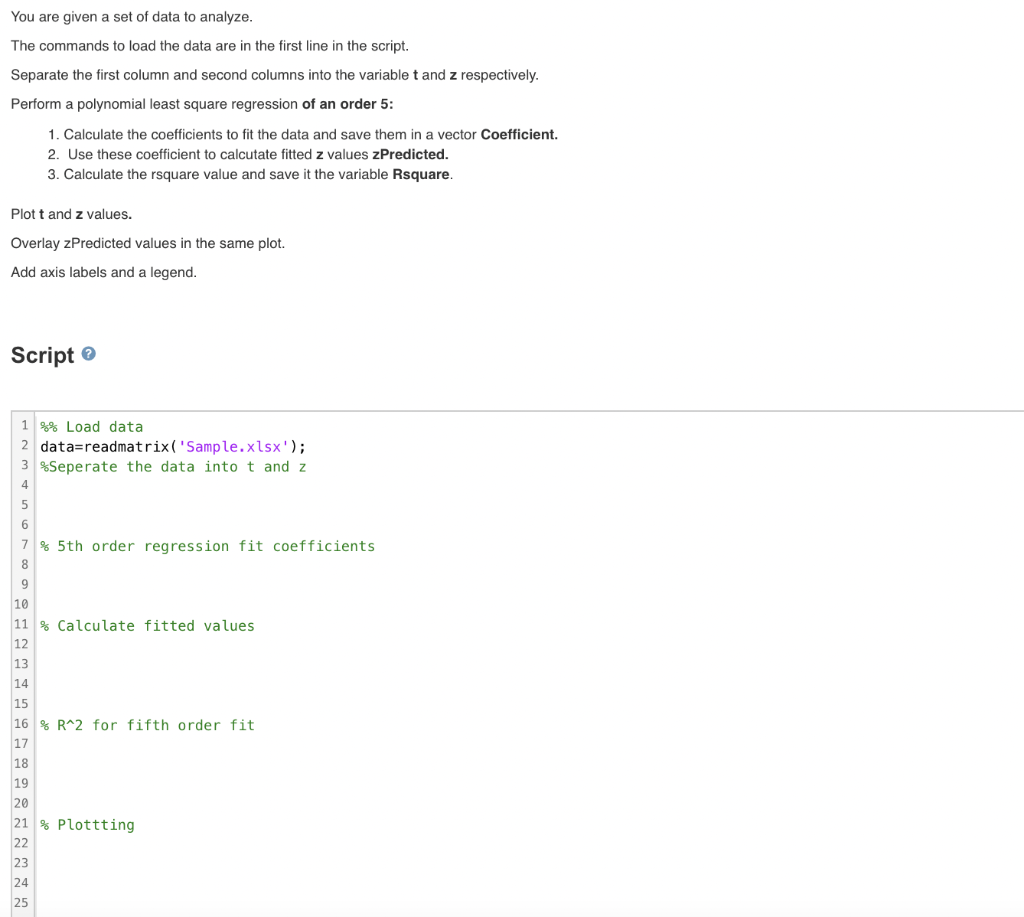Click line number 16 in the gutter
The width and height of the screenshot is (1024, 917).
click(x=21, y=724)
